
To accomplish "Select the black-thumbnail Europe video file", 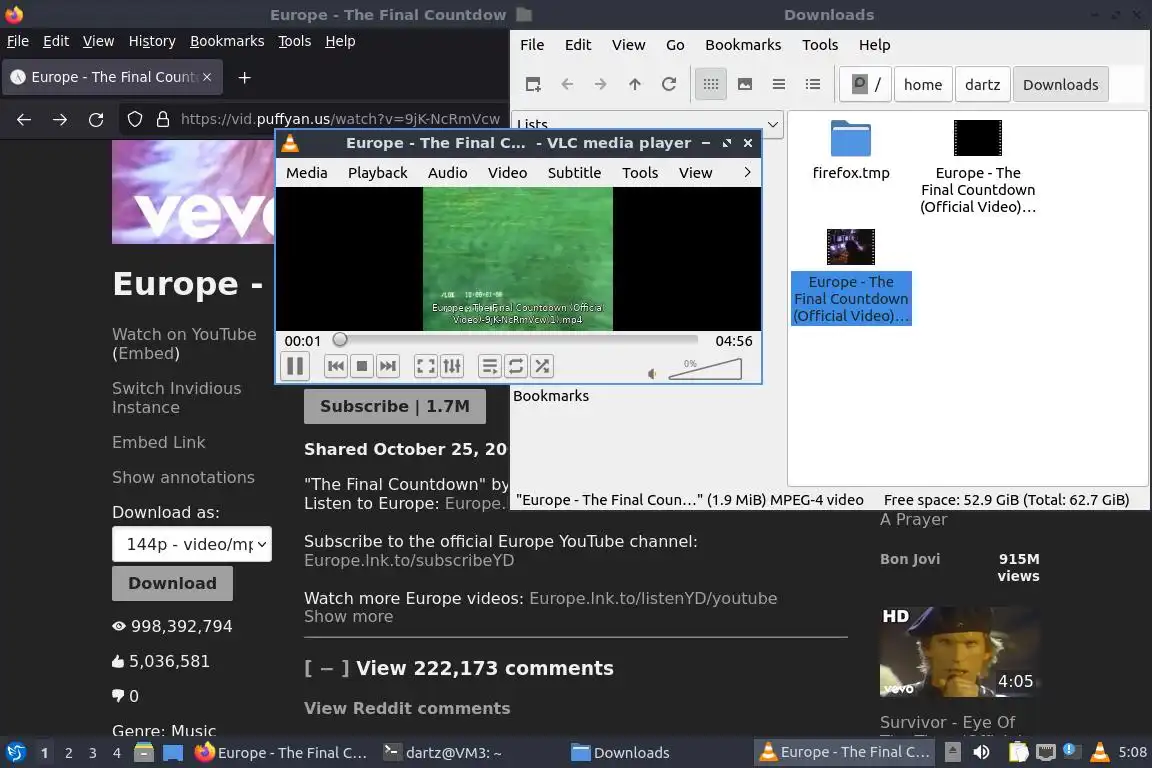I will point(978,166).
